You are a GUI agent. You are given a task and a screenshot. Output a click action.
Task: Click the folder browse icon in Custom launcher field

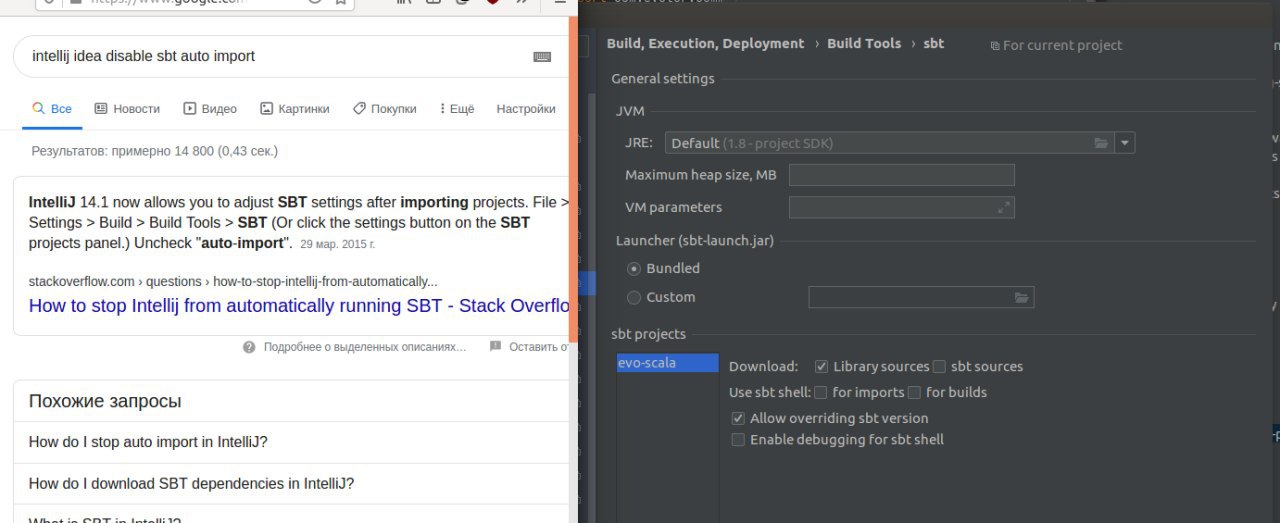pyautogui.click(x=1021, y=297)
